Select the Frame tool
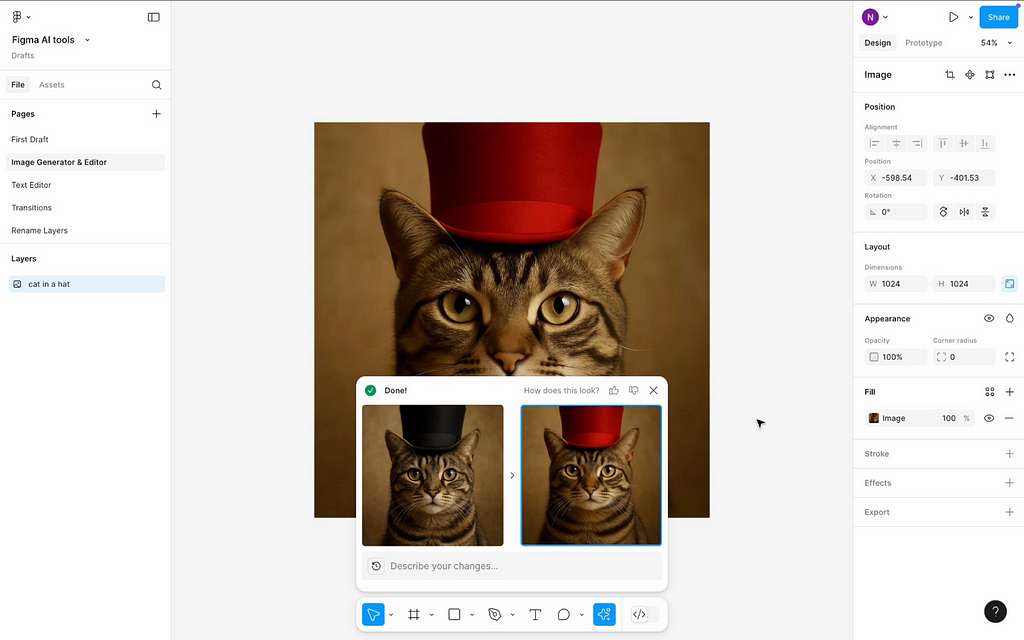Screen dimensions: 1024x640 coord(413,615)
